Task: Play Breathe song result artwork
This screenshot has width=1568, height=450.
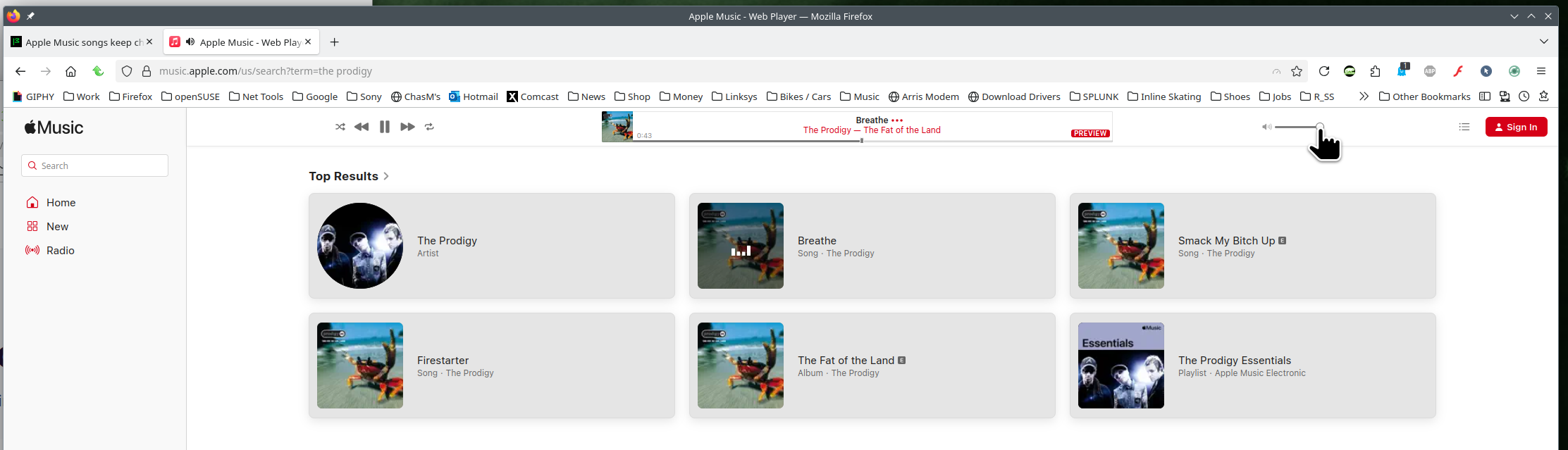Action: 741,246
